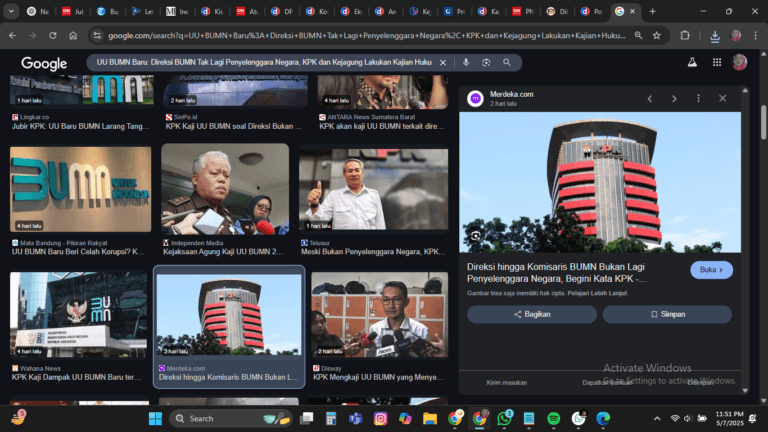Viewport: 768px width, 432px height.
Task: Open Google Lens image search icon
Action: coord(486,63)
